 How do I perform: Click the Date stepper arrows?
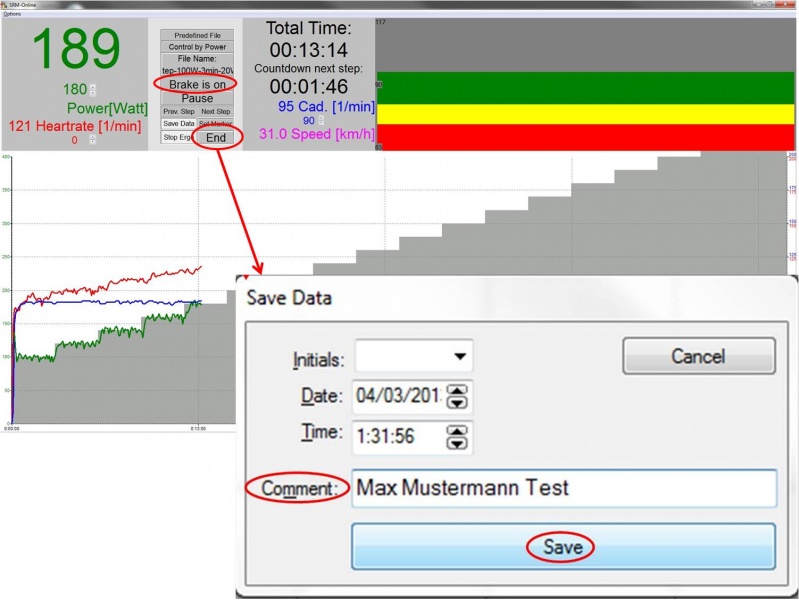[x=458, y=397]
